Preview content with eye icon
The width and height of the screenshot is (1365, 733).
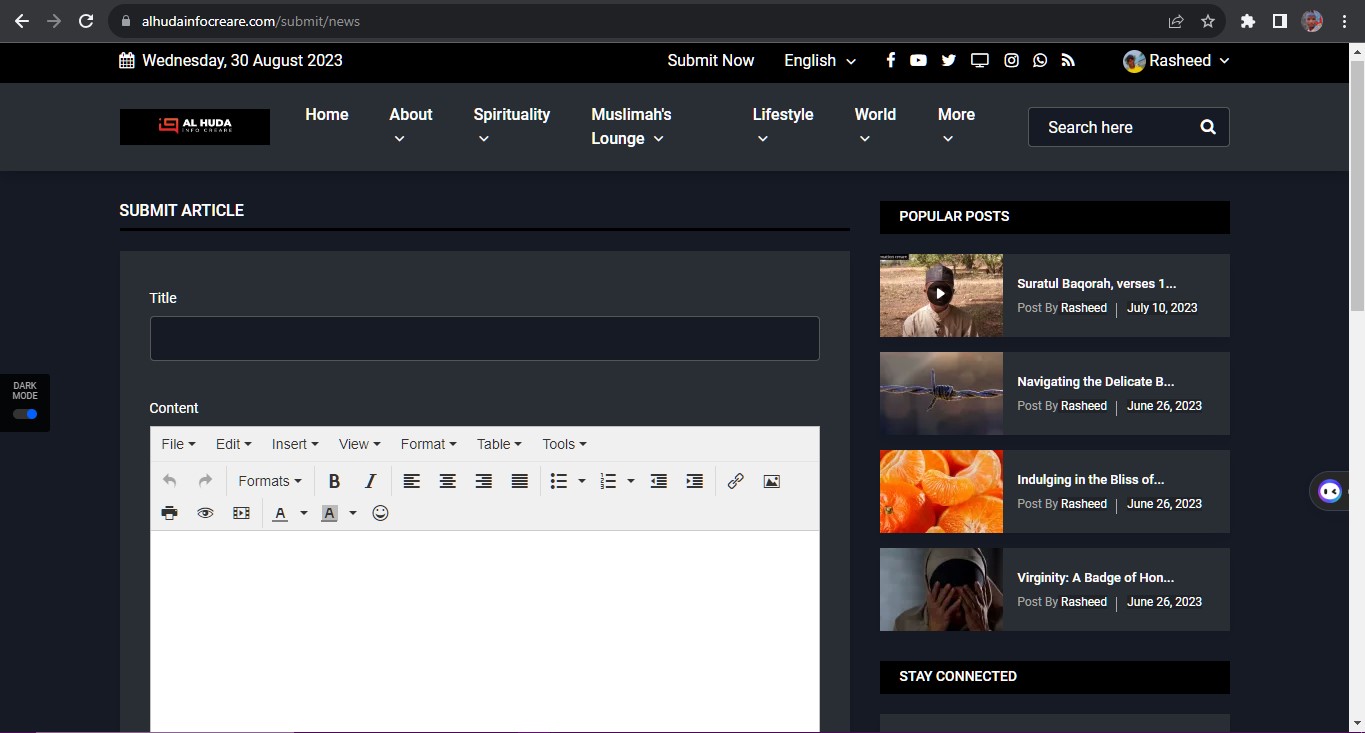point(205,513)
